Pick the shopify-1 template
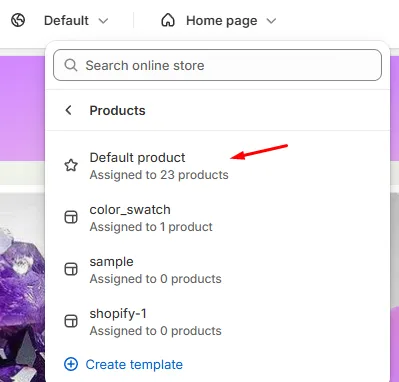The image size is (399, 382). pyautogui.click(x=217, y=322)
